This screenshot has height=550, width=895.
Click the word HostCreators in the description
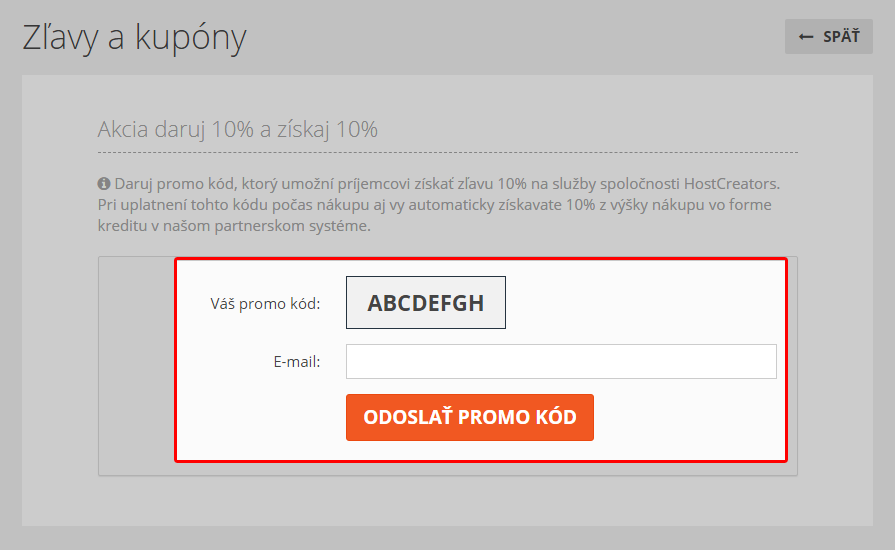[731, 184]
